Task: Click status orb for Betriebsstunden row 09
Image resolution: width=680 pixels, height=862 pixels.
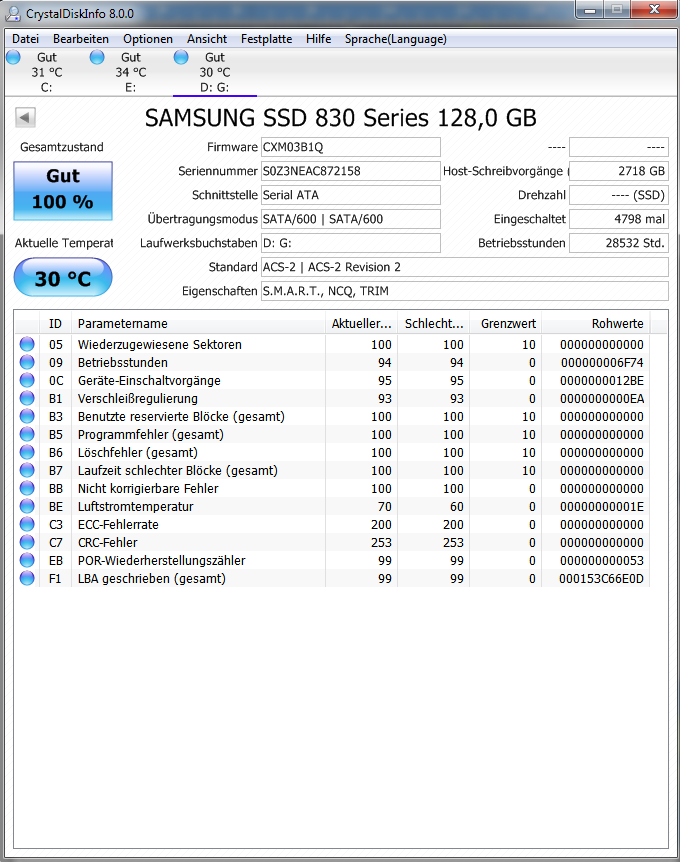Action: pos(27,362)
